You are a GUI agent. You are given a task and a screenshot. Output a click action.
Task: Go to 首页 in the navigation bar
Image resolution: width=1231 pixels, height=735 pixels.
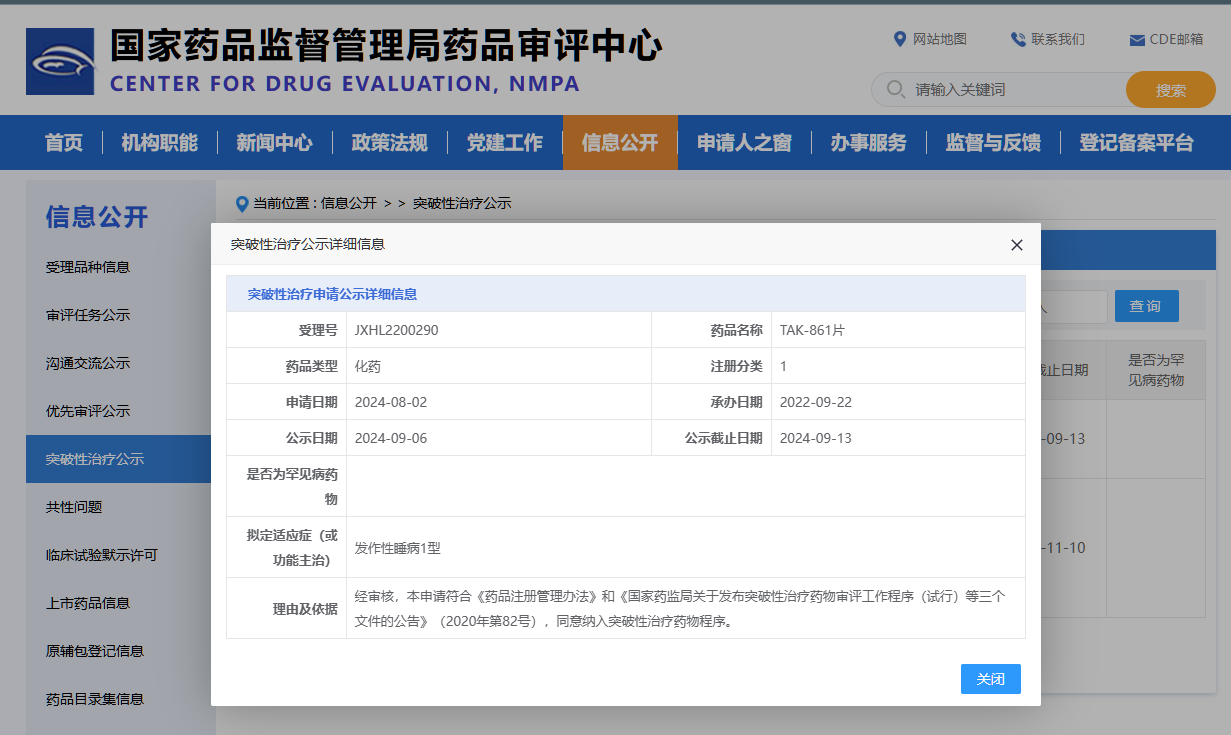click(64, 143)
